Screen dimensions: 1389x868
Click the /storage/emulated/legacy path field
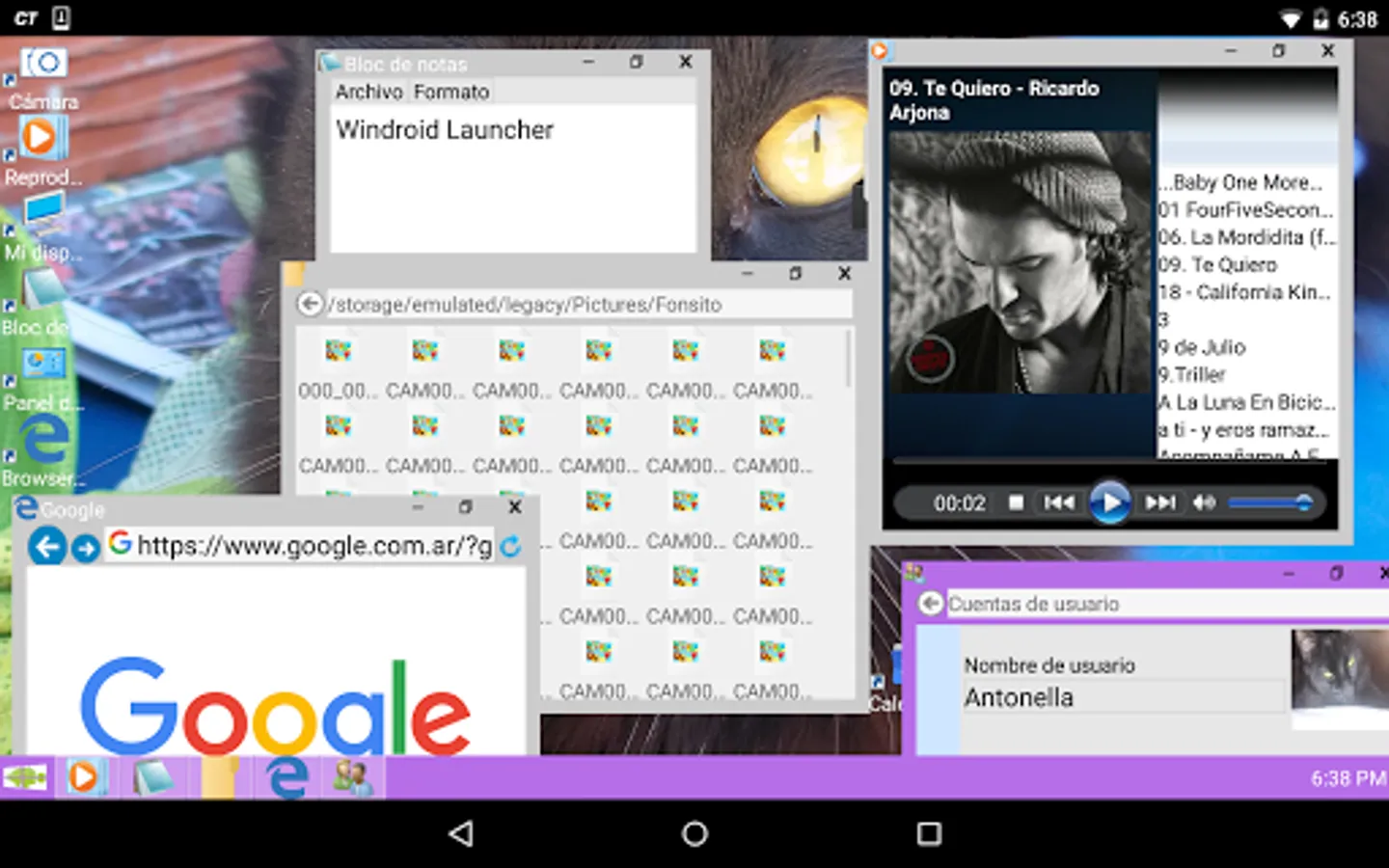pos(589,305)
